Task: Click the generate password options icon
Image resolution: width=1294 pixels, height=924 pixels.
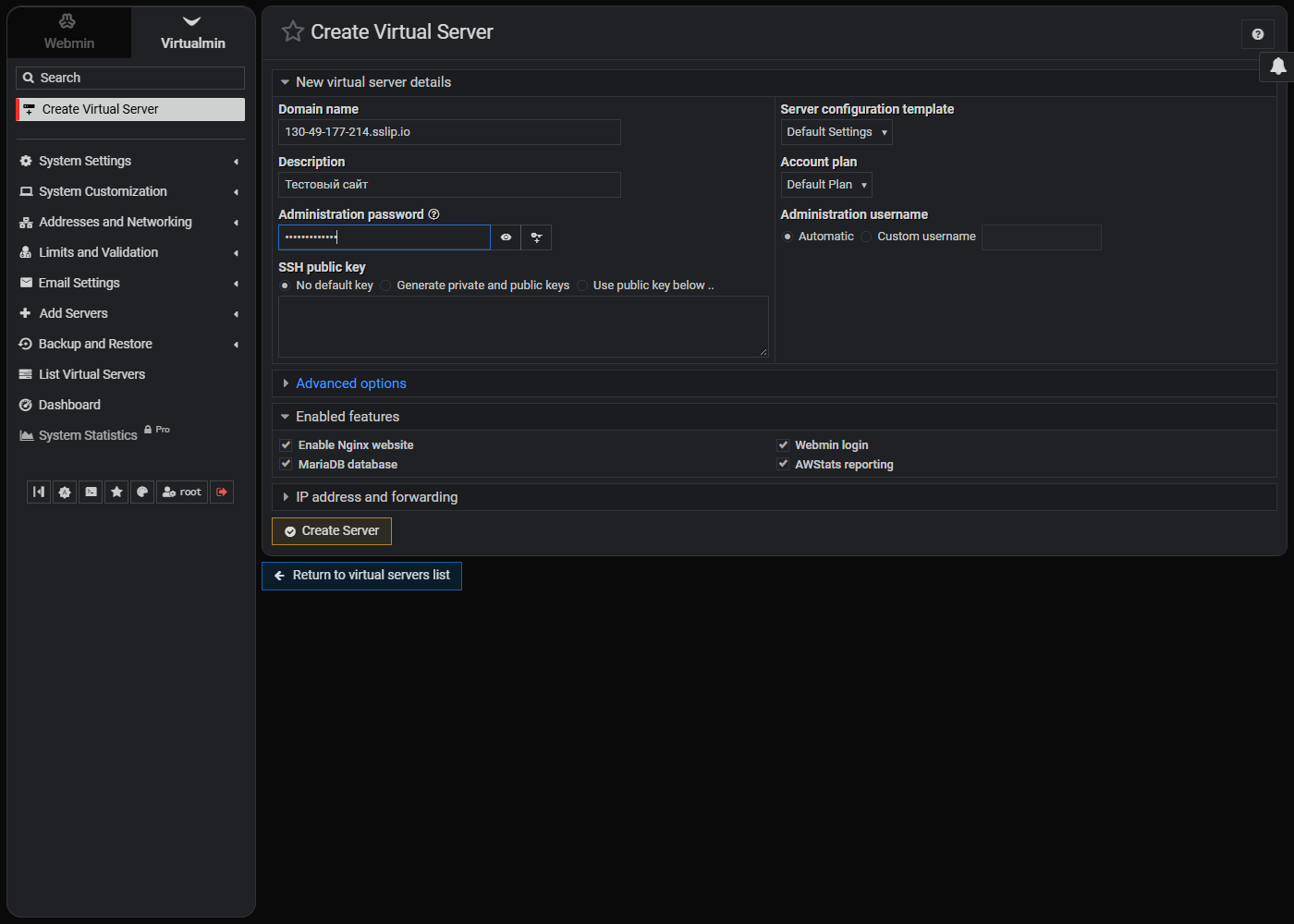Action: [536, 237]
